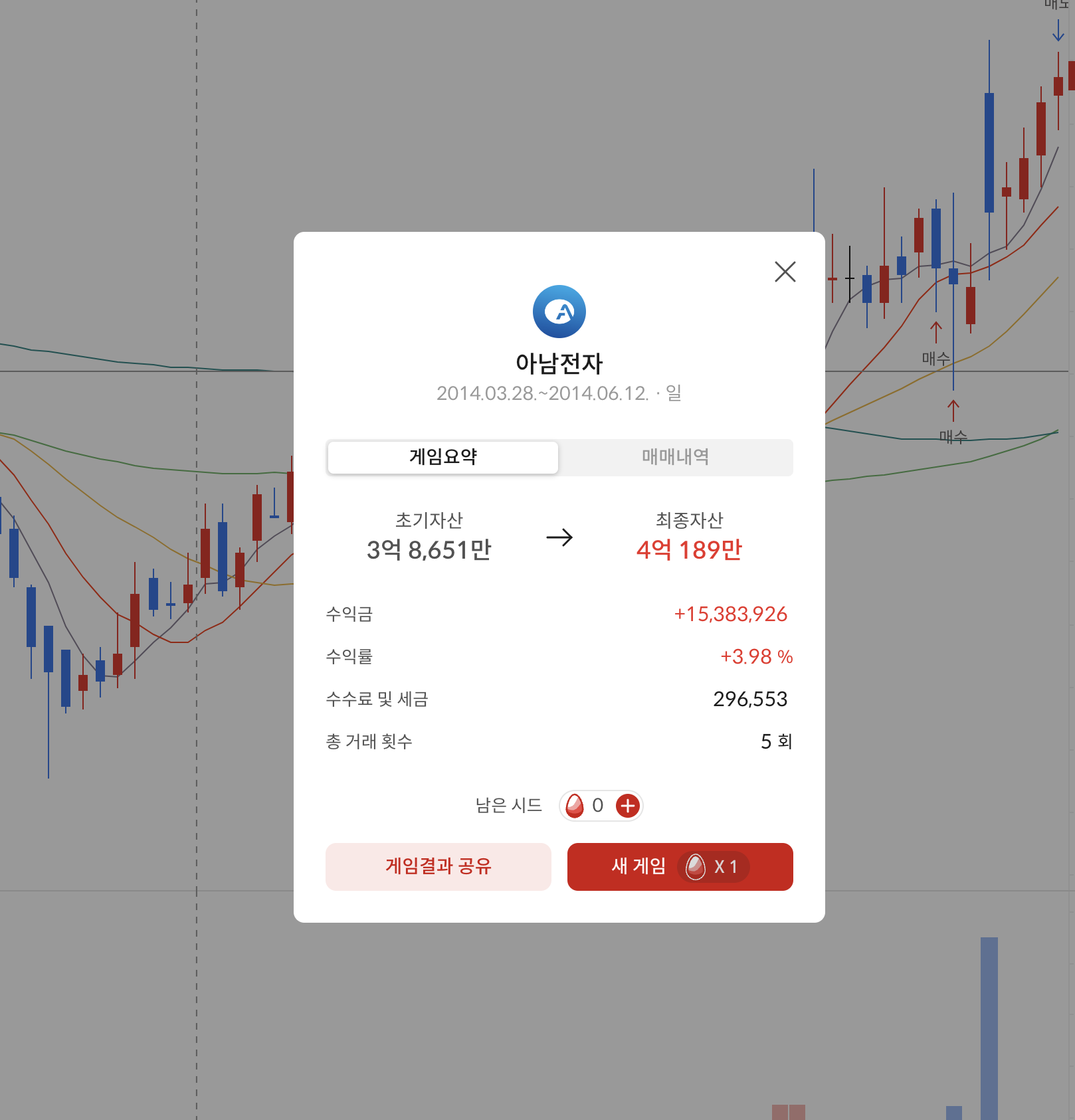Share results with 게임결과 공유 button
Screen dimensions: 1075x1120
(x=438, y=866)
